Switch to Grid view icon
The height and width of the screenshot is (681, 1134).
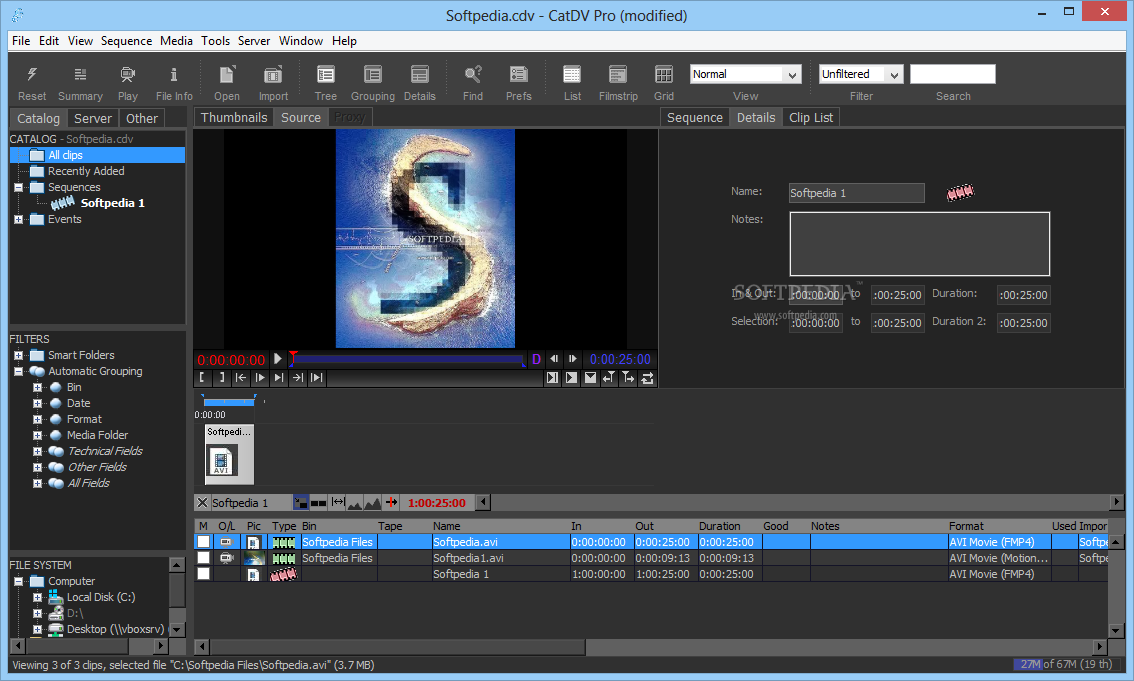(x=664, y=74)
